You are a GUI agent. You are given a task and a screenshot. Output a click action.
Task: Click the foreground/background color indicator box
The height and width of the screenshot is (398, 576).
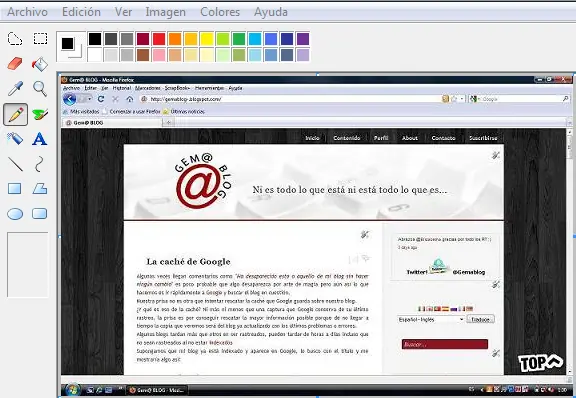71,47
